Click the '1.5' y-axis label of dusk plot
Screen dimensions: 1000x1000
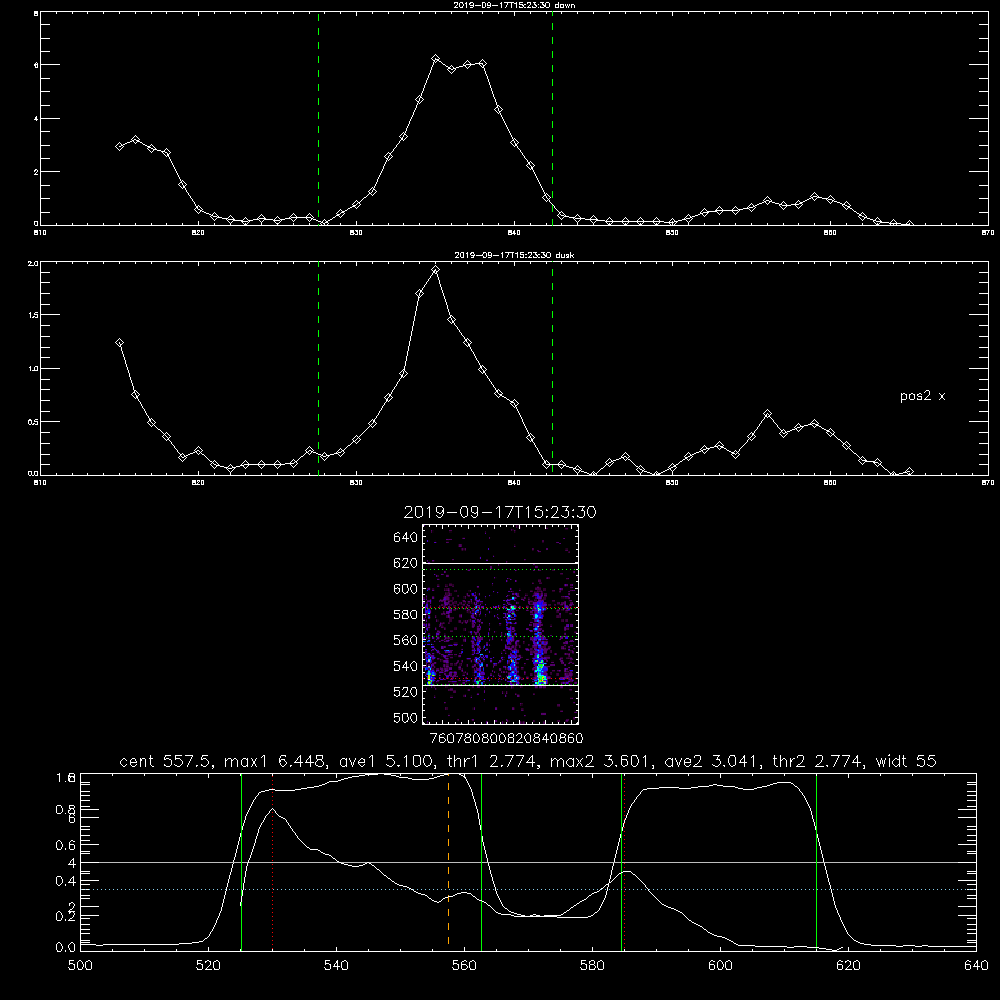[33, 315]
